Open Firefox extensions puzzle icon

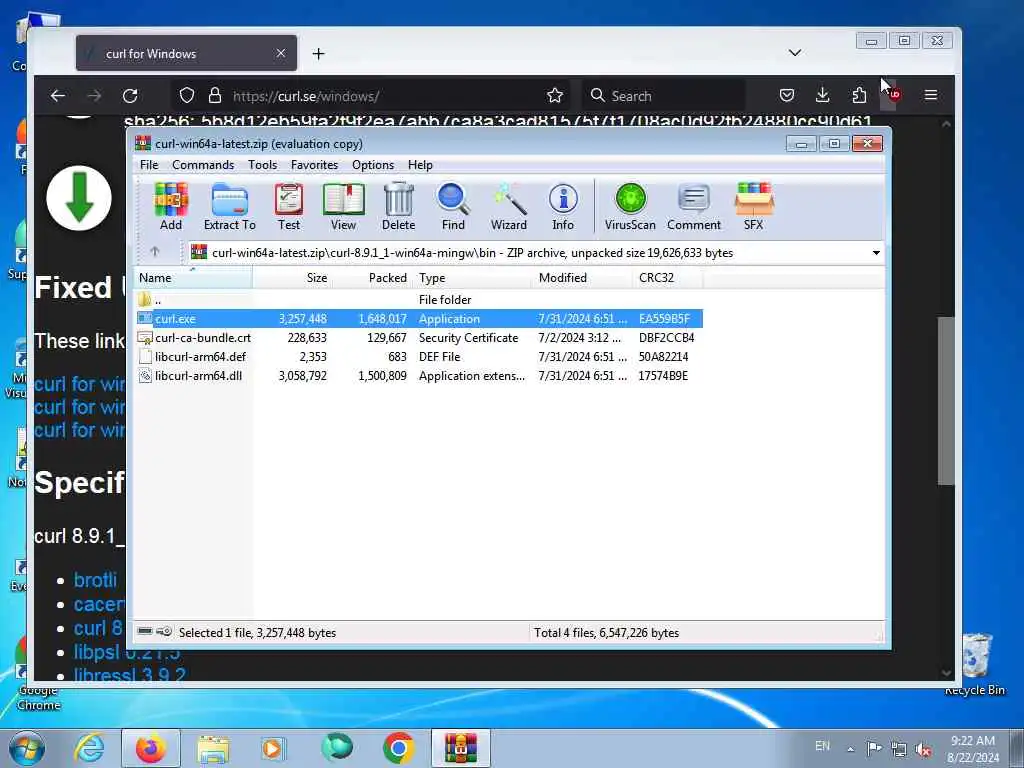click(x=859, y=95)
